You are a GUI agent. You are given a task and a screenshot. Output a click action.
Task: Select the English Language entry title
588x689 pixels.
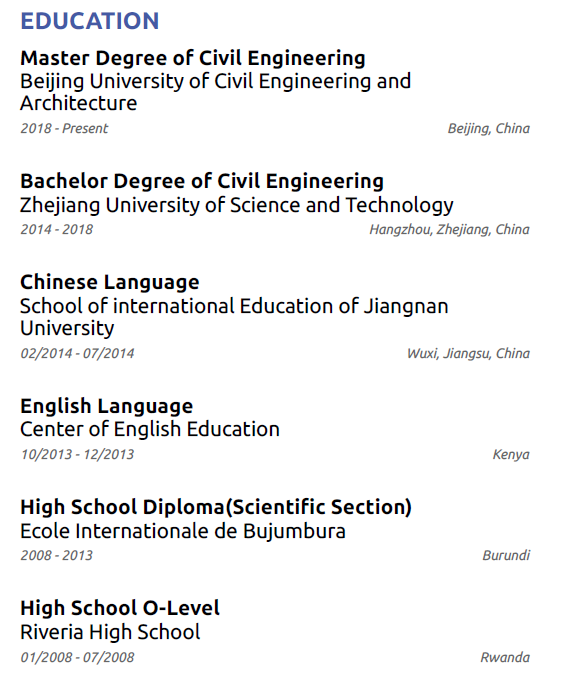point(107,406)
